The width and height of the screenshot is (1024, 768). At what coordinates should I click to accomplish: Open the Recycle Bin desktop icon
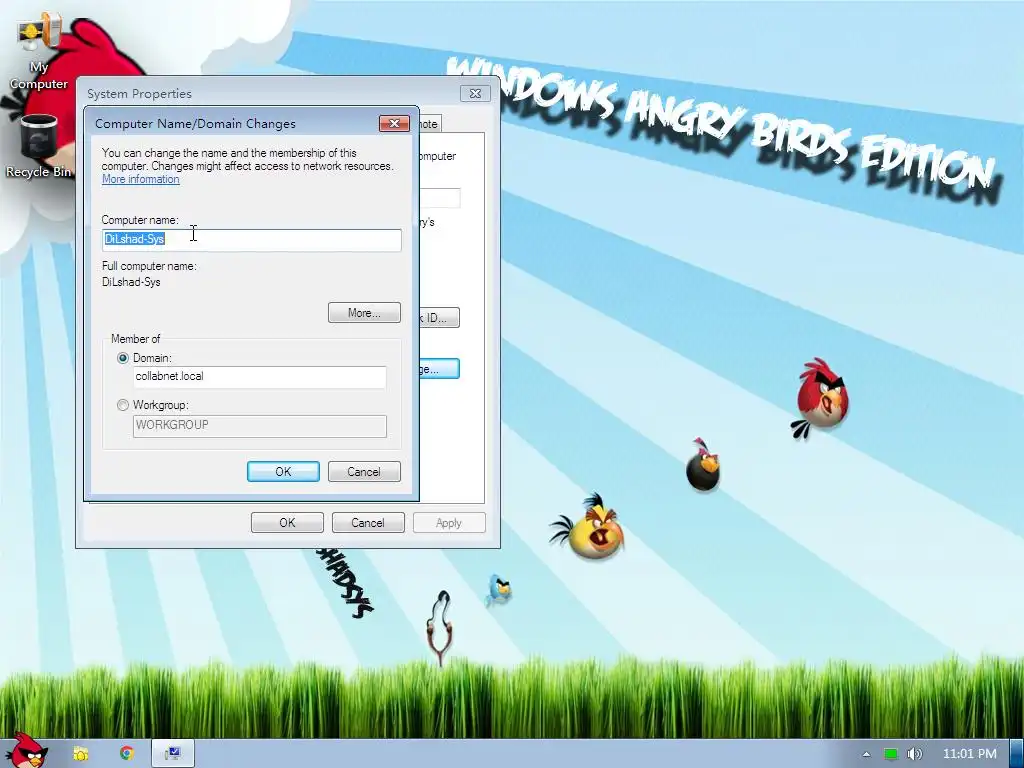39,146
